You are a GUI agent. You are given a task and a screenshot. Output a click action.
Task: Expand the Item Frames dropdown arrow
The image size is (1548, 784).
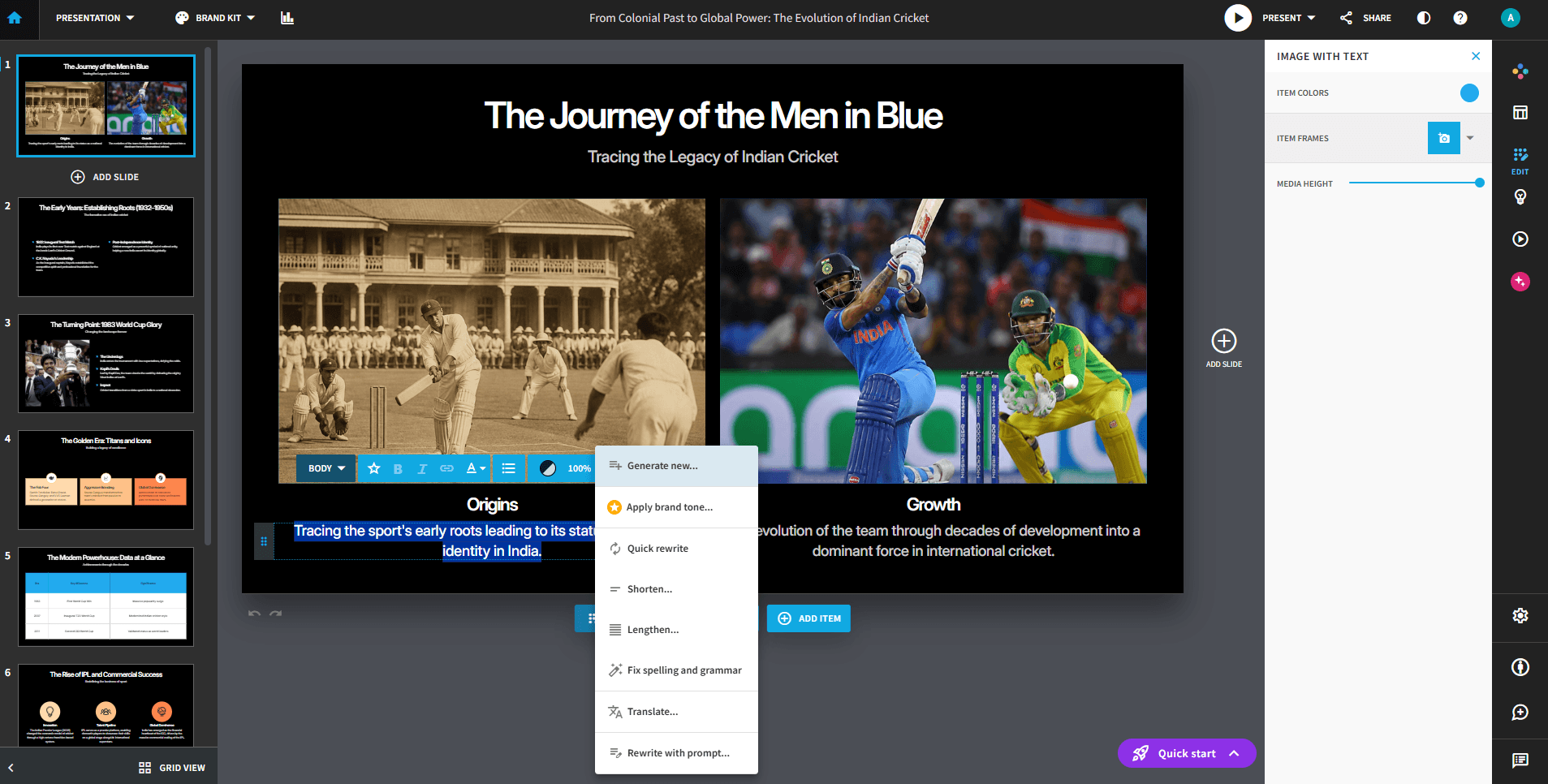pyautogui.click(x=1470, y=138)
